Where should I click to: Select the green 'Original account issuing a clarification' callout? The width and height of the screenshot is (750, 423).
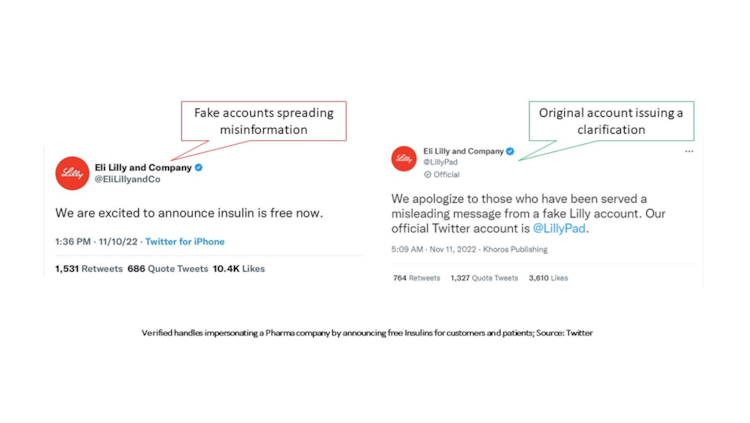point(611,121)
